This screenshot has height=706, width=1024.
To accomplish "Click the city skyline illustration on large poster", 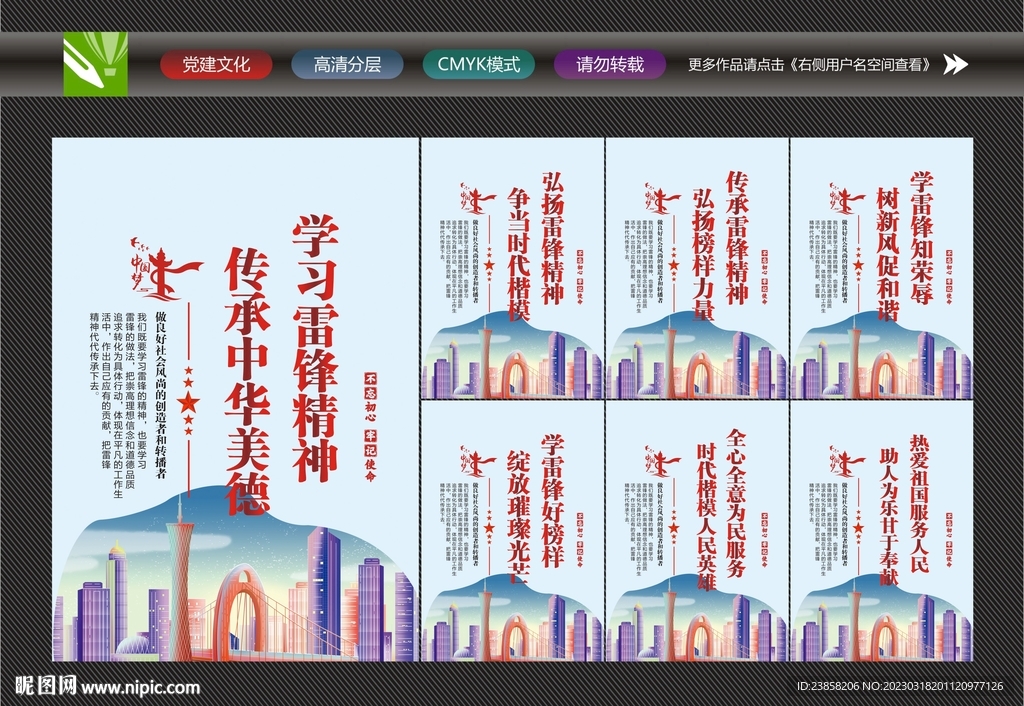I will 235,575.
